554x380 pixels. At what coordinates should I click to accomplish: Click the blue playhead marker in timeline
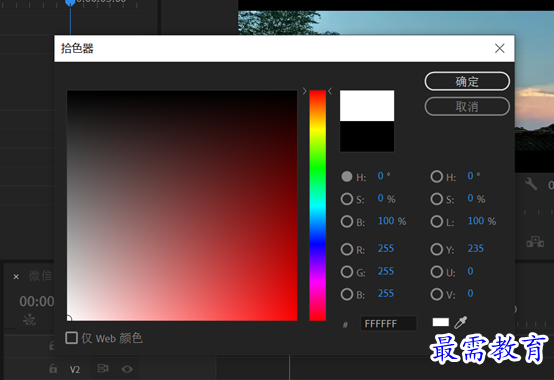click(x=70, y=3)
